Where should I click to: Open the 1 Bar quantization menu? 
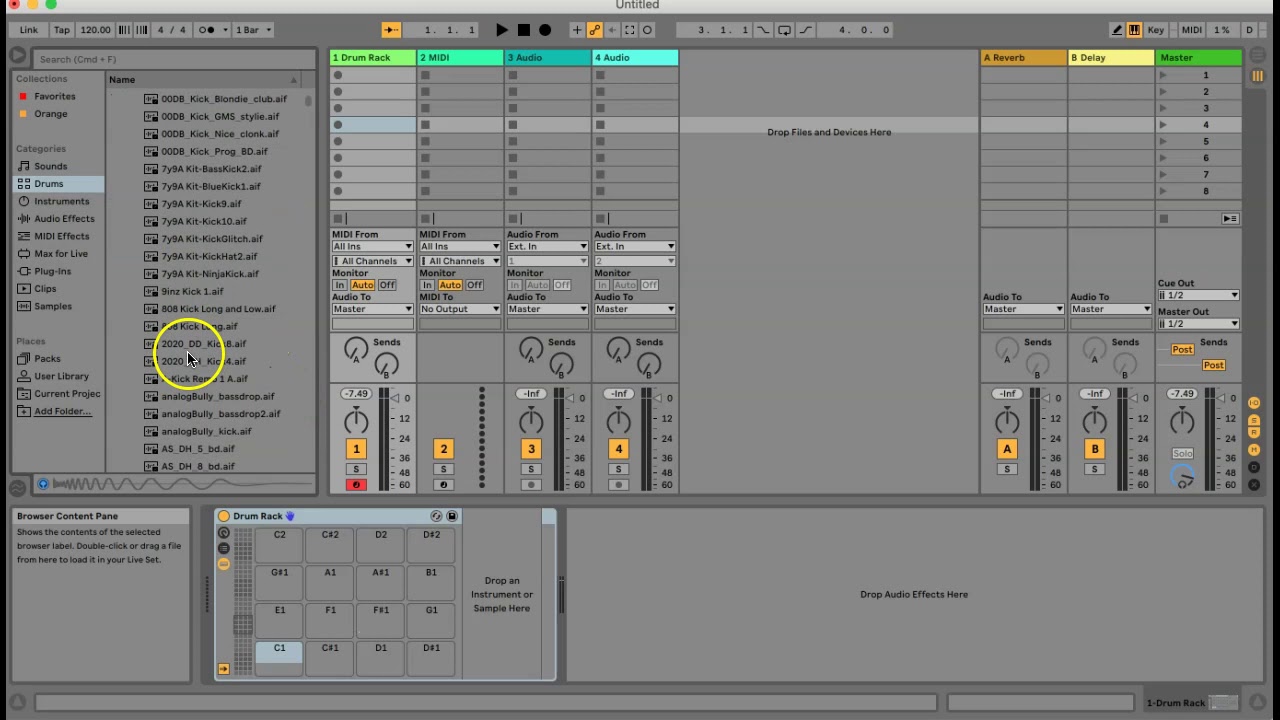point(254,30)
